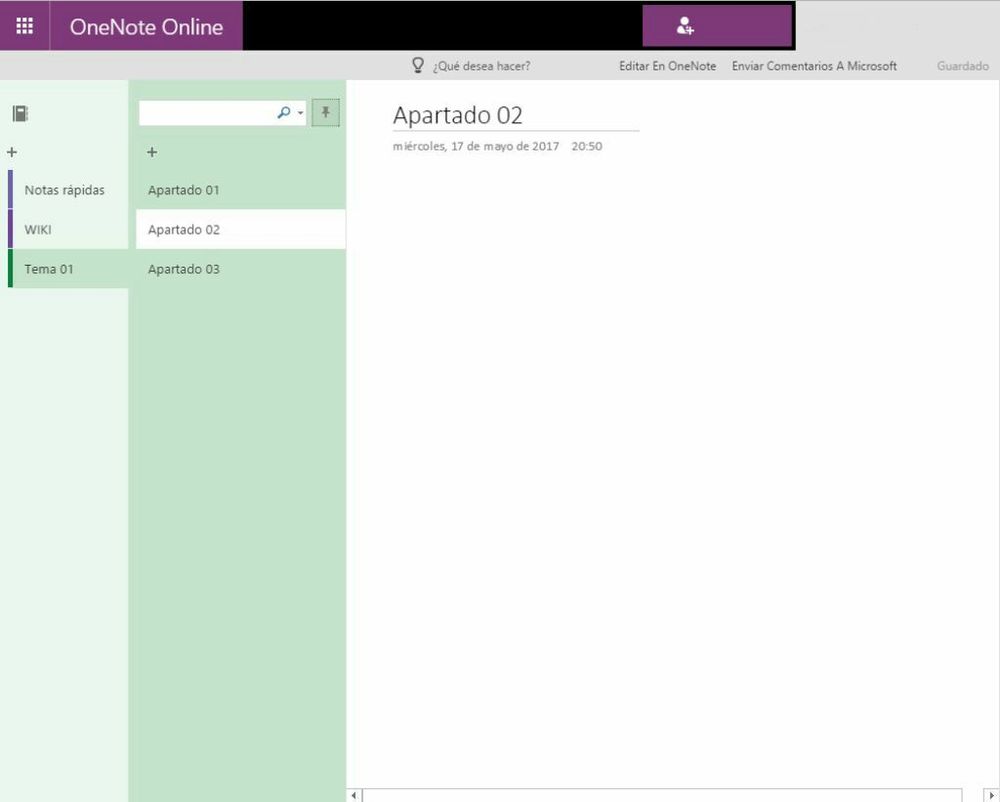Add a new section with plus icon
This screenshot has height=802, width=1000.
11,152
